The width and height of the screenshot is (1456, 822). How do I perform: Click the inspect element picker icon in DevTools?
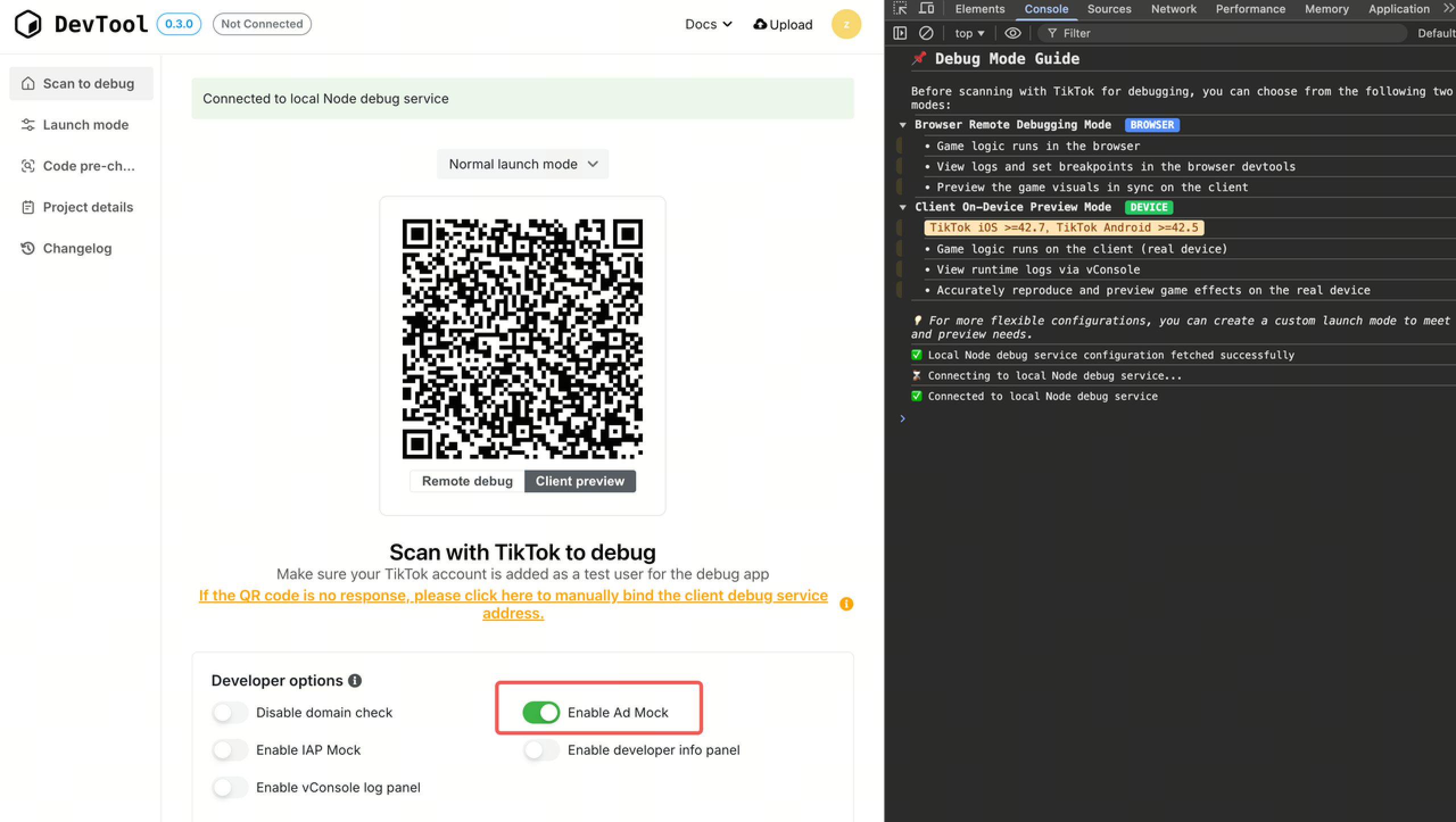click(x=900, y=9)
